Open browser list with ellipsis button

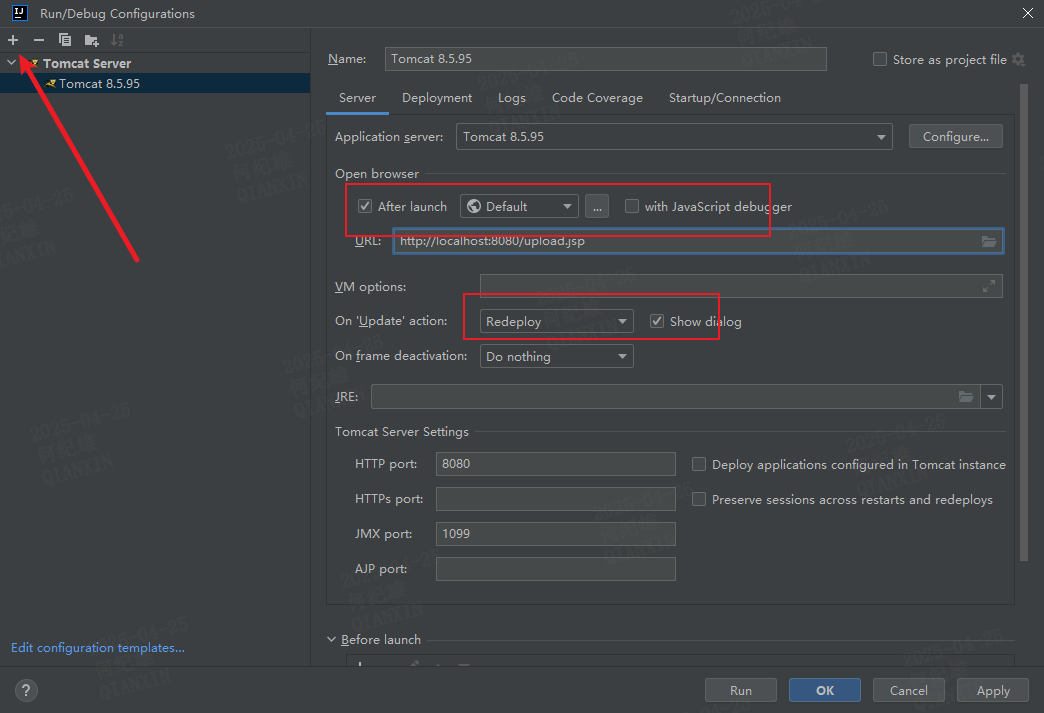(597, 206)
